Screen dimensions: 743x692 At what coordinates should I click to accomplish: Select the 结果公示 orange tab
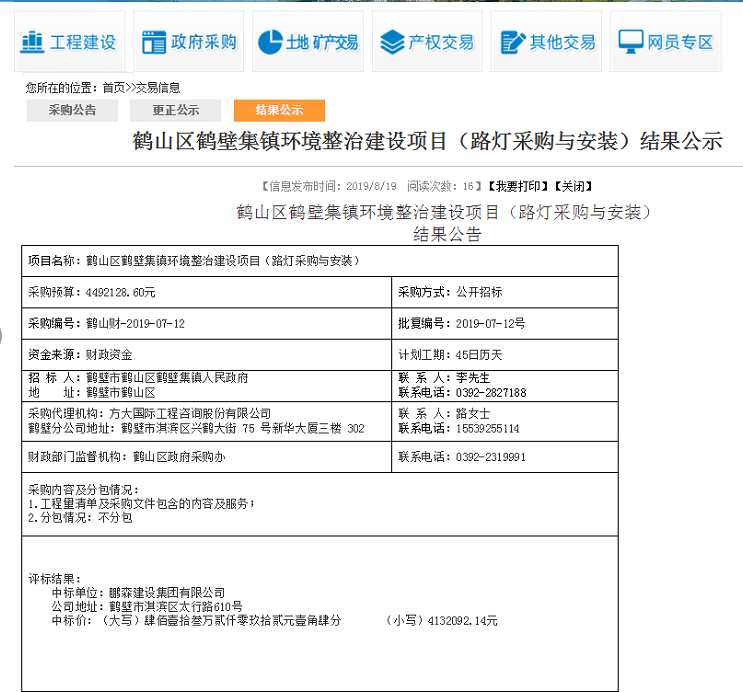[280, 110]
